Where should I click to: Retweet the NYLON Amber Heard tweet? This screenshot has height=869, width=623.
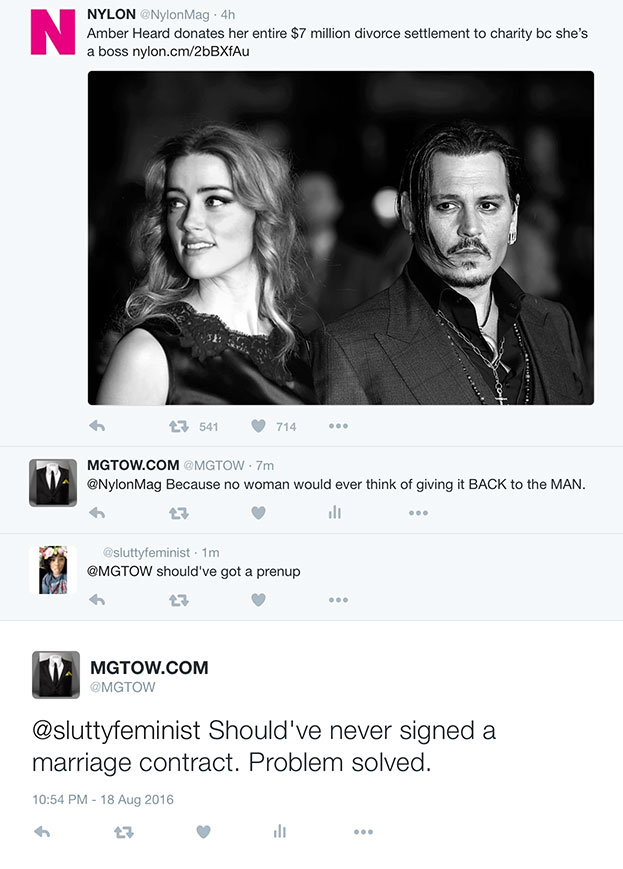(179, 426)
